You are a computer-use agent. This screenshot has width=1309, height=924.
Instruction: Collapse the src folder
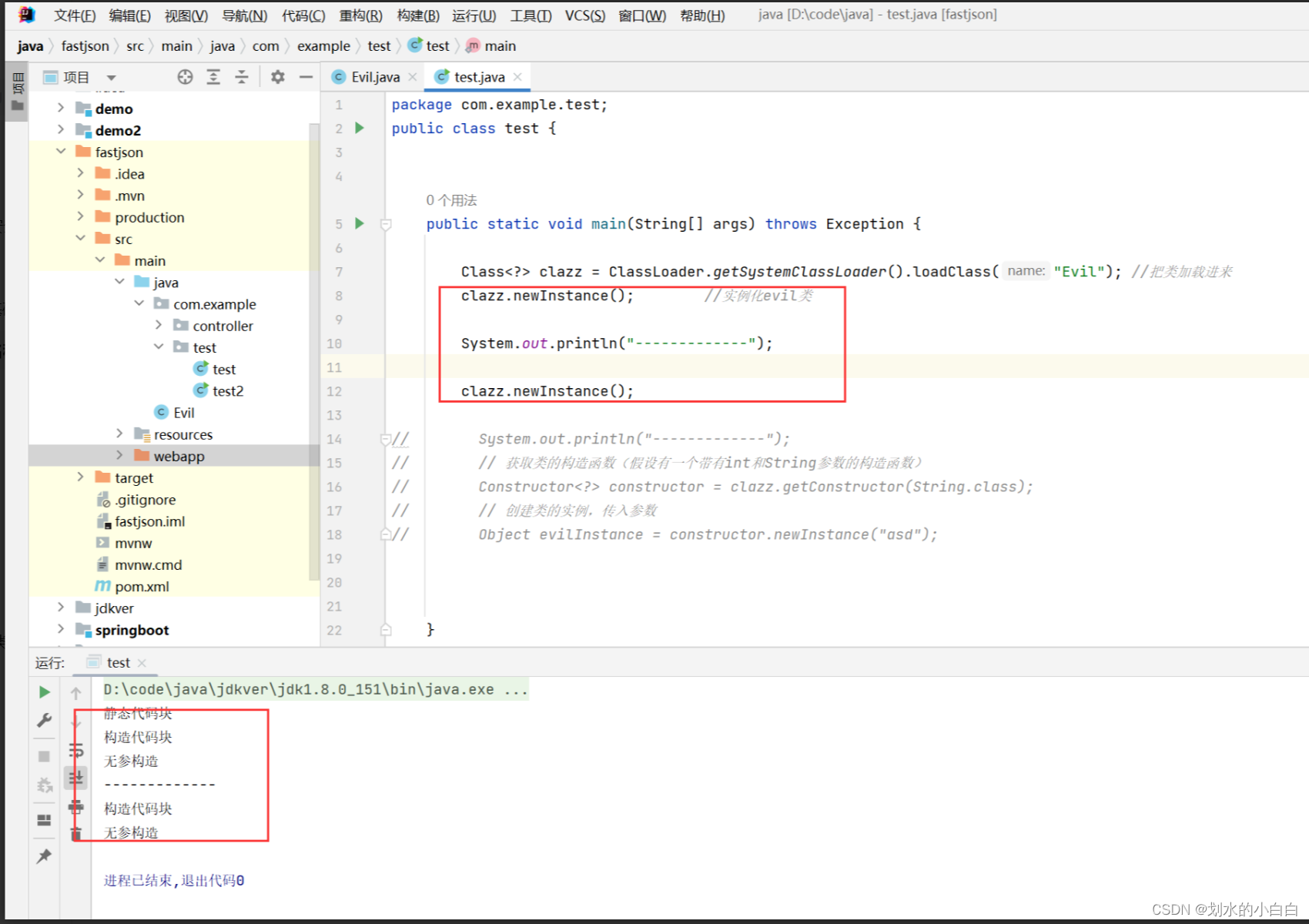(x=80, y=239)
